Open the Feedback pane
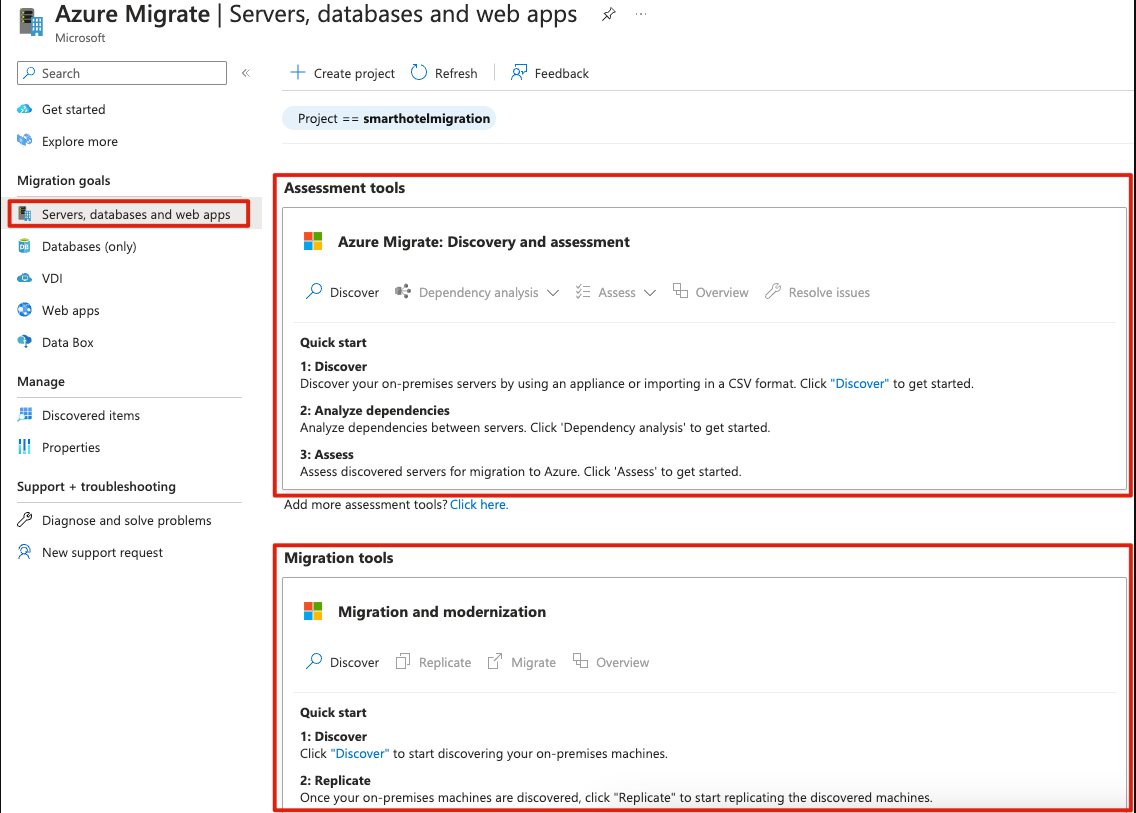Screen dimensions: 1136x813 tap(550, 73)
